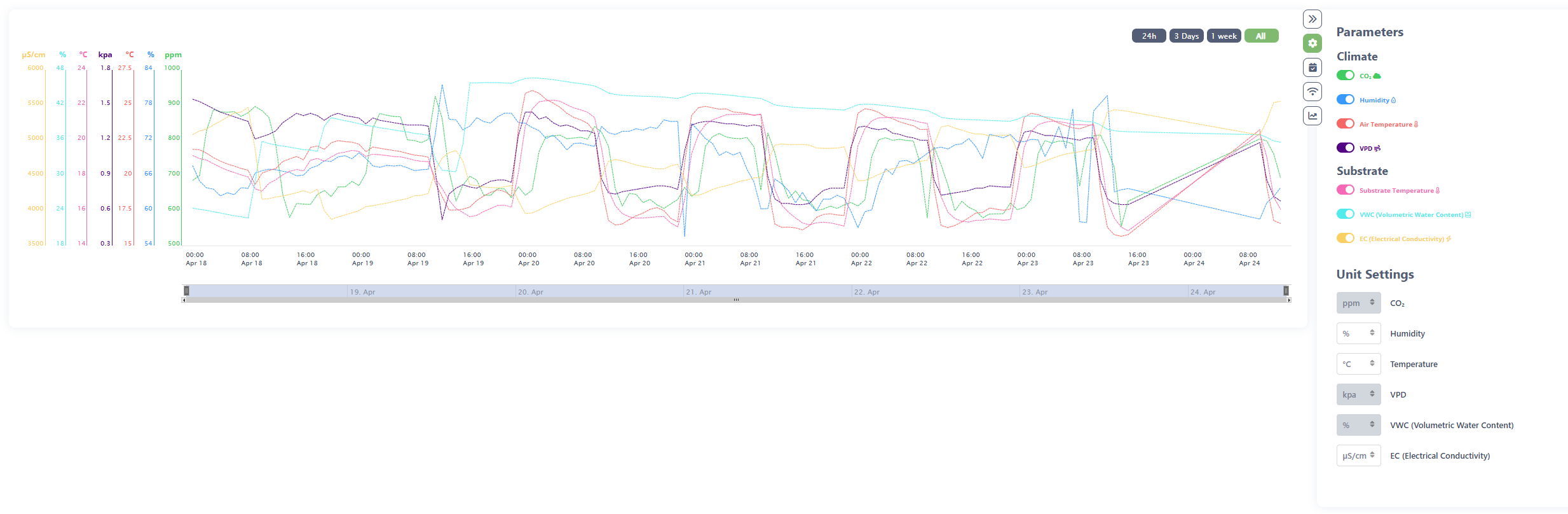The height and width of the screenshot is (514, 1568).
Task: Click the All range button
Action: coord(1261,36)
